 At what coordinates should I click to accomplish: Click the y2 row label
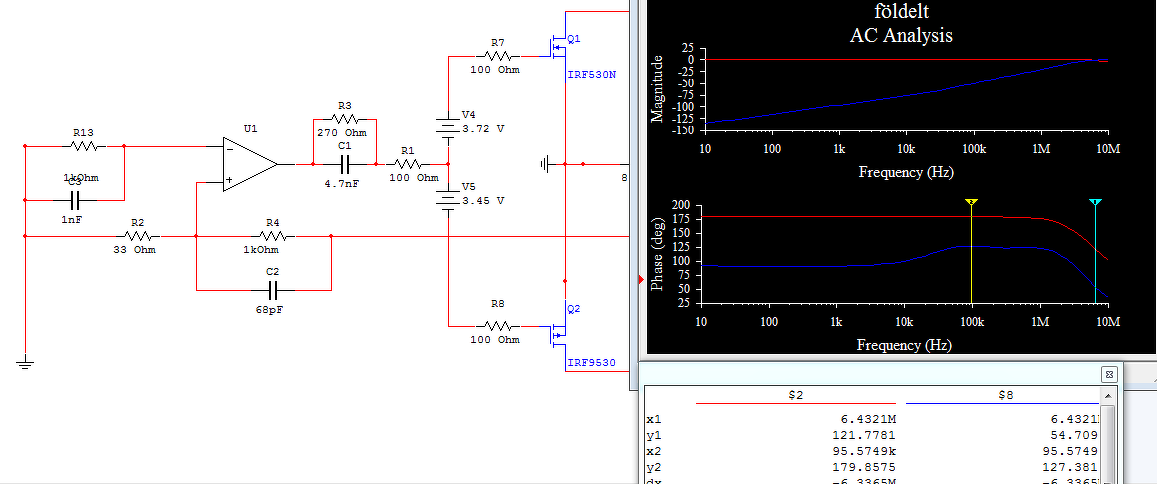pos(653,468)
